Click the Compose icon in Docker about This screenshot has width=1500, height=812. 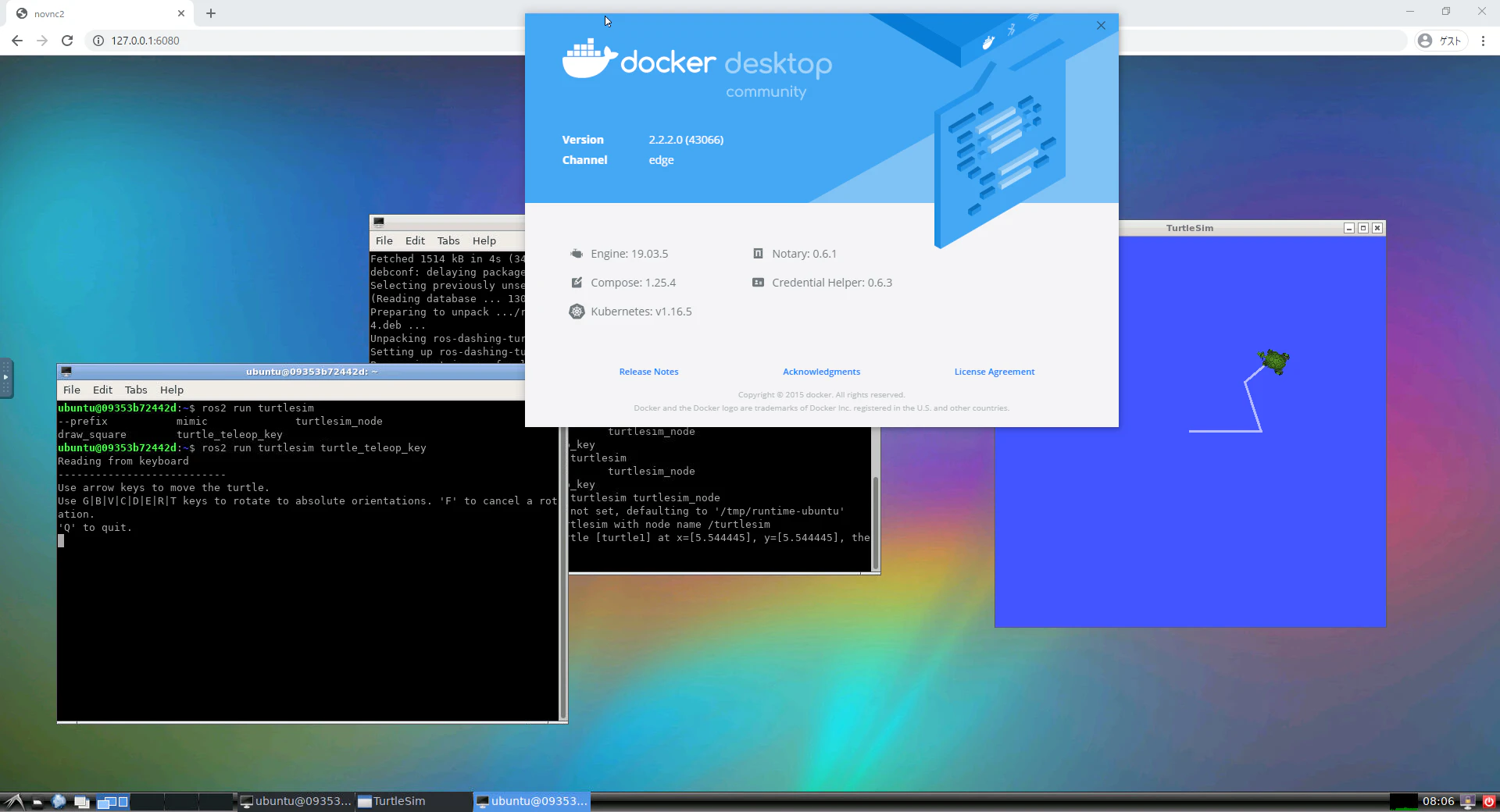(577, 283)
